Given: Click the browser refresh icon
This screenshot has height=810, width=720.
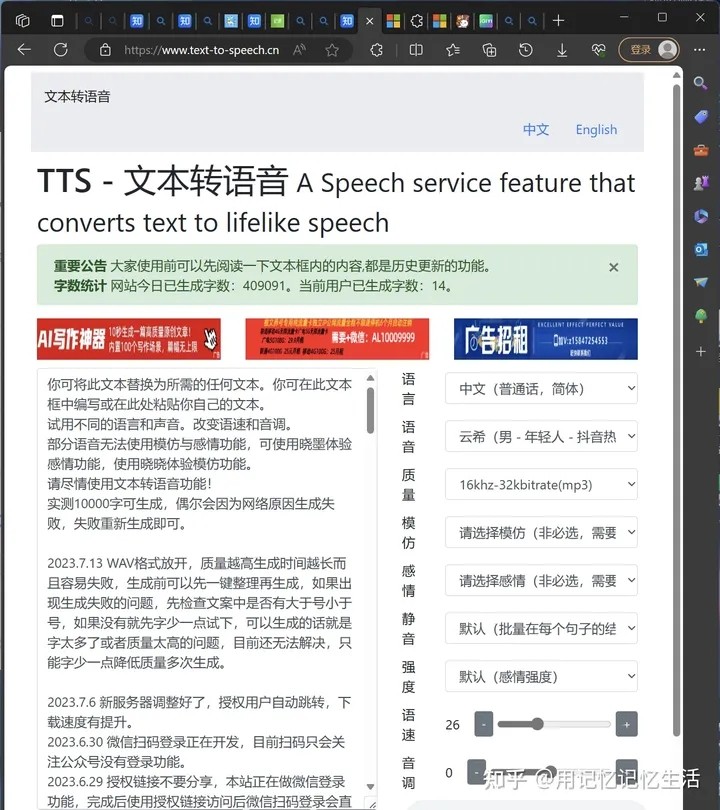Looking at the screenshot, I should coord(60,50).
